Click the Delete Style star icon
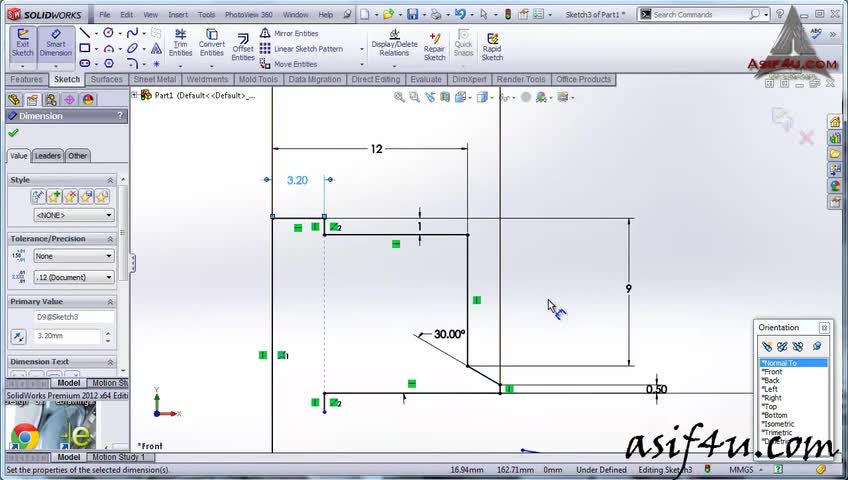 coord(70,197)
